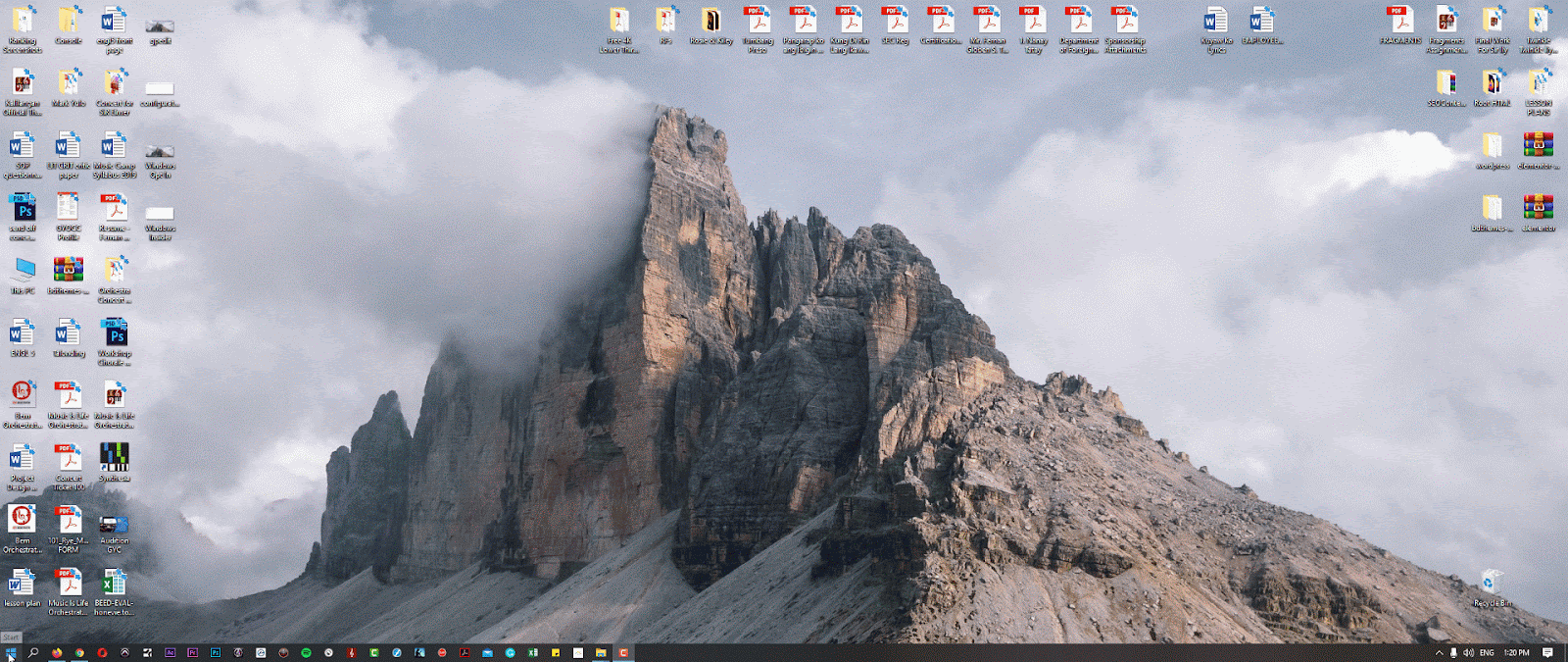1568x662 pixels.
Task: Select the SOP questionnaire Word file
Action: click(x=22, y=155)
